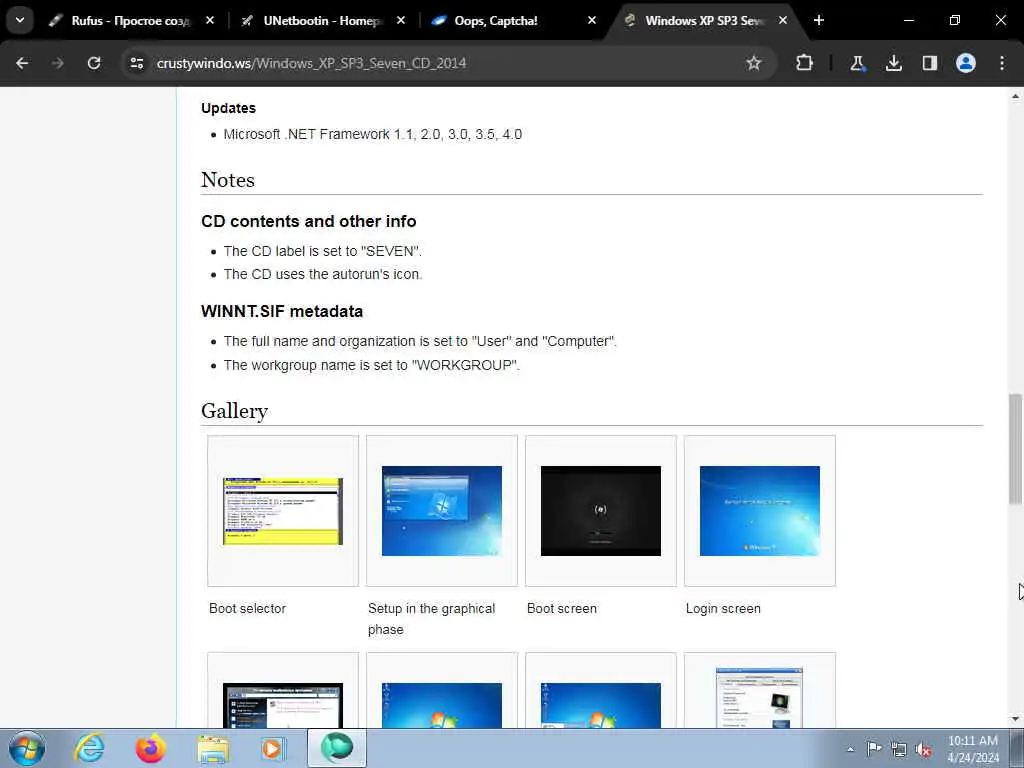Open the Boot screen thumbnail

click(x=601, y=511)
